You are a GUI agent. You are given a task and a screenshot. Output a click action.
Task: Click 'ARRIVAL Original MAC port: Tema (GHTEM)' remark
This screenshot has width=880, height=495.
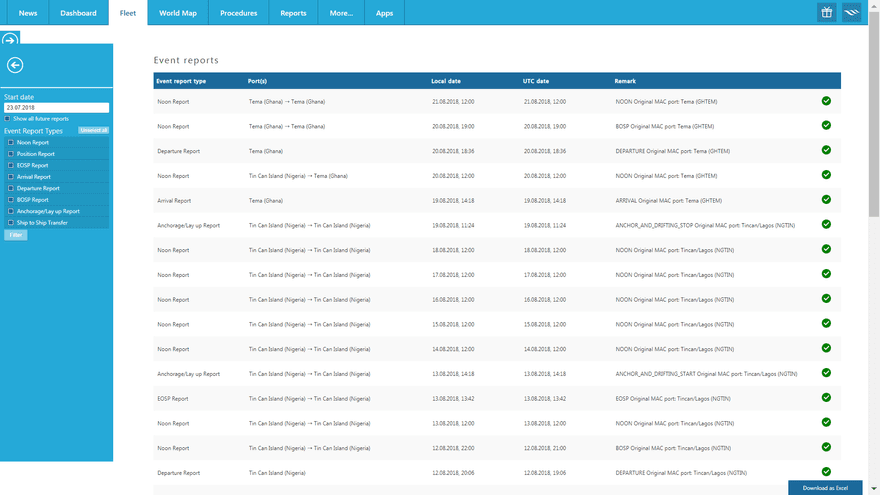668,200
